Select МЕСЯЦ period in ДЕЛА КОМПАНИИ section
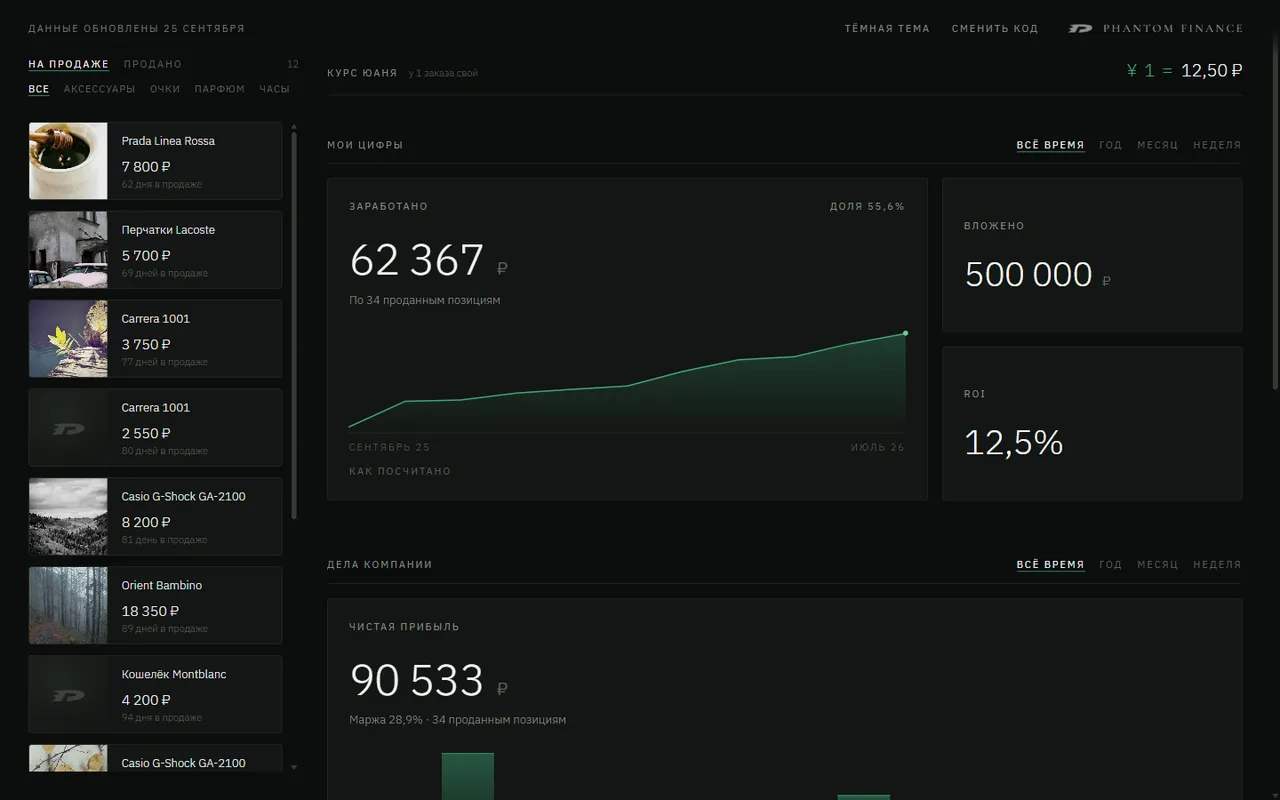The height and width of the screenshot is (800, 1280). click(1158, 565)
